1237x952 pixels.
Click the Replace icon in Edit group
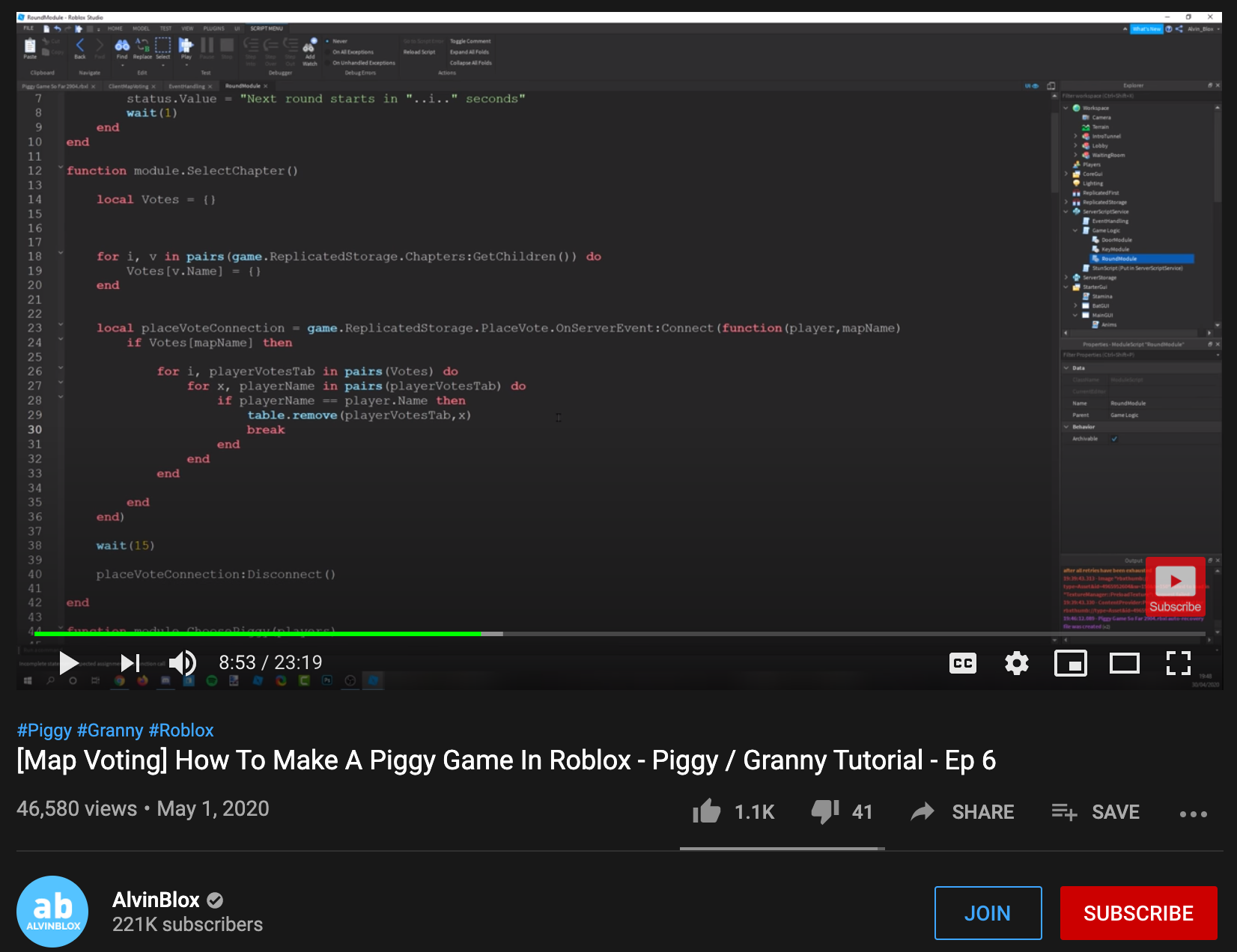pos(142,49)
